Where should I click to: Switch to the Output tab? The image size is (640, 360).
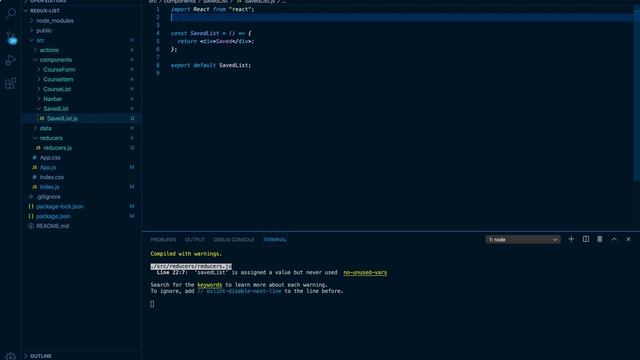point(195,240)
